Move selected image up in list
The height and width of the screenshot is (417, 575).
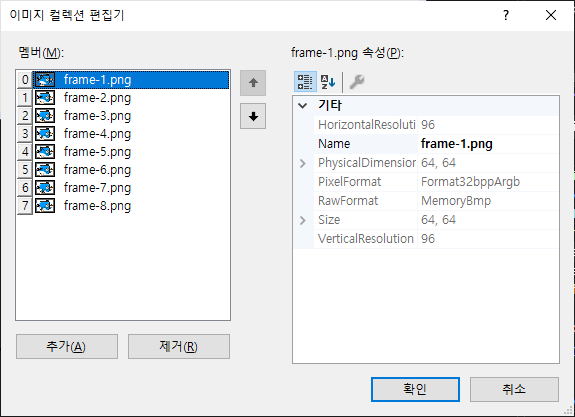(253, 83)
